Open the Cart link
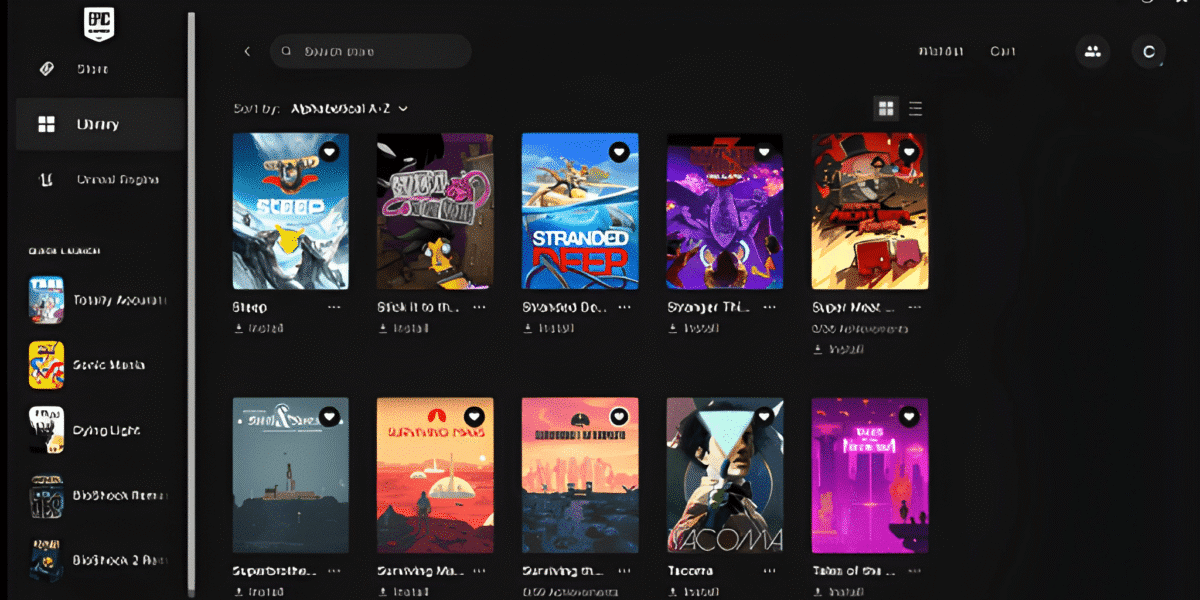The image size is (1200, 600). 1002,51
